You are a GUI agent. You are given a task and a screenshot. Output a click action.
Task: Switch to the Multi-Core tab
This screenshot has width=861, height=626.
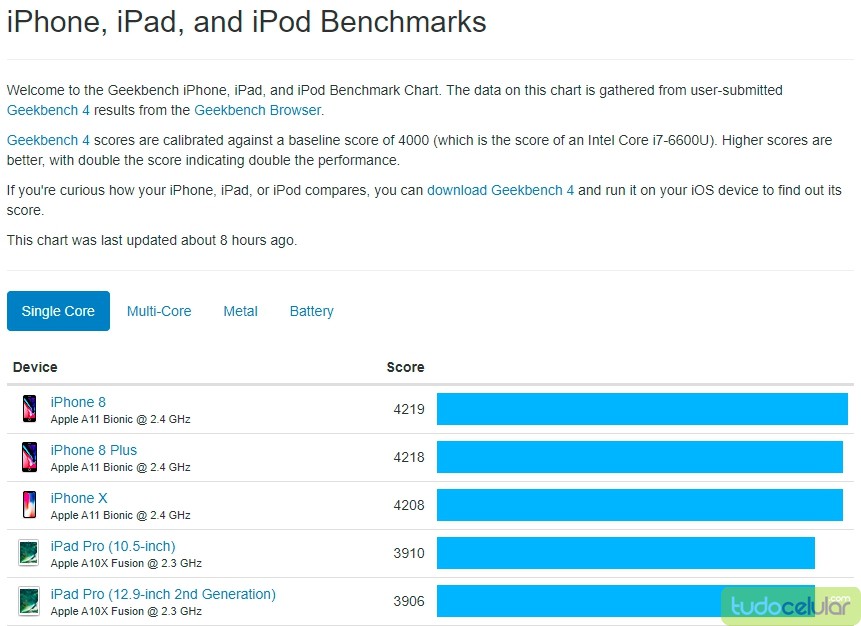click(x=159, y=311)
